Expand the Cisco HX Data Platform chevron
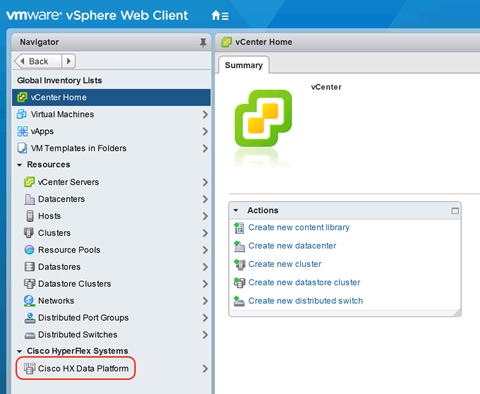 point(205,369)
